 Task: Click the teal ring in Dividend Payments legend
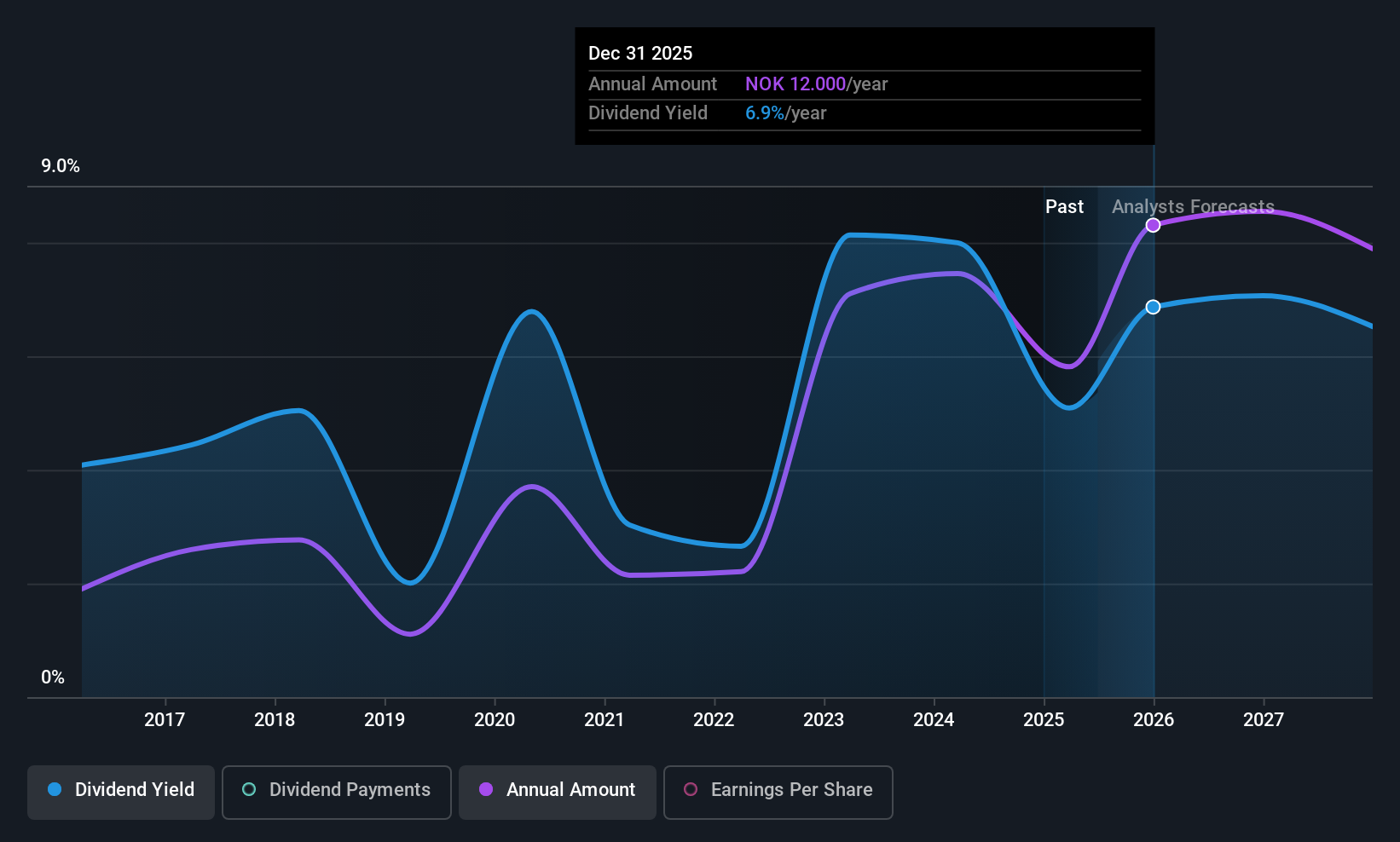[249, 789]
